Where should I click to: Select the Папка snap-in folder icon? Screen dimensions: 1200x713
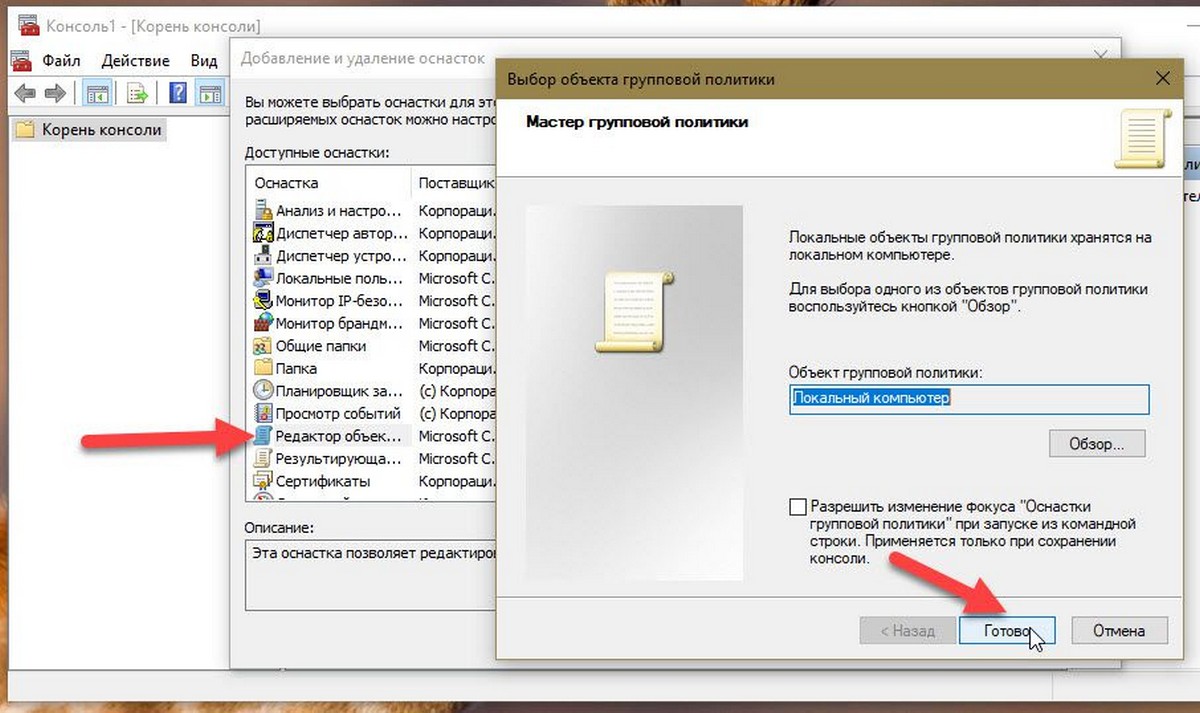pos(263,368)
